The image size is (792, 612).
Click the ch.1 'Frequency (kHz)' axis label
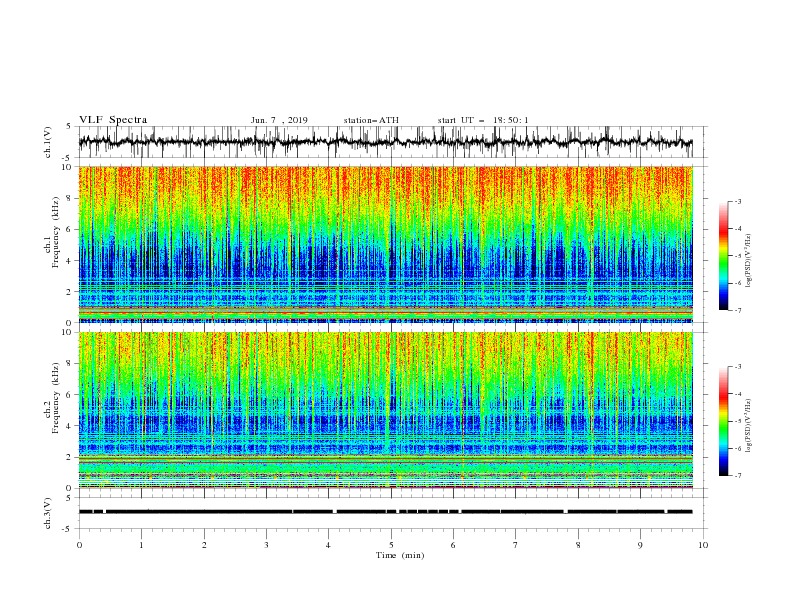coord(56,232)
